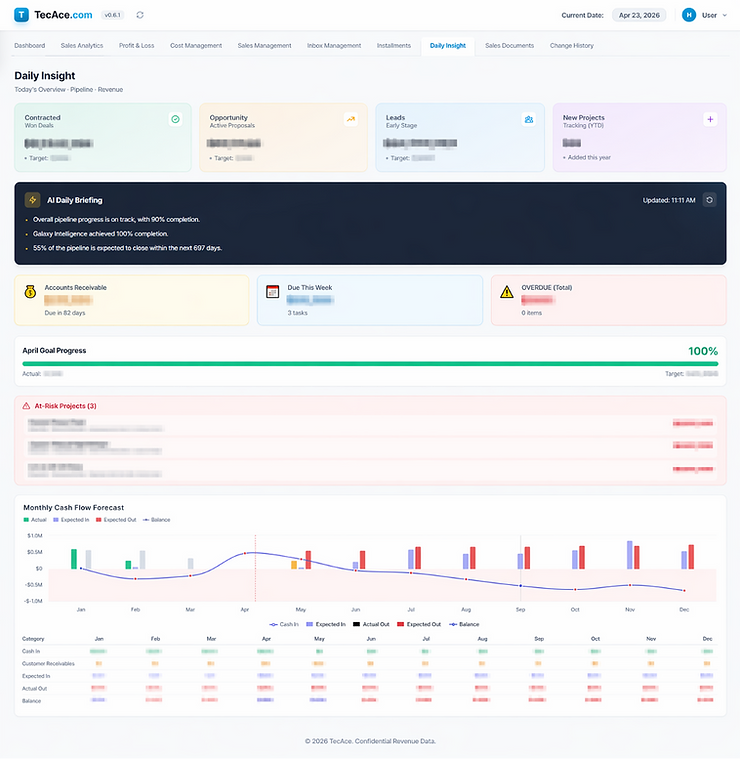Open the Sales Documents tab
Viewport: 740px width, 759px height.
pyautogui.click(x=509, y=46)
